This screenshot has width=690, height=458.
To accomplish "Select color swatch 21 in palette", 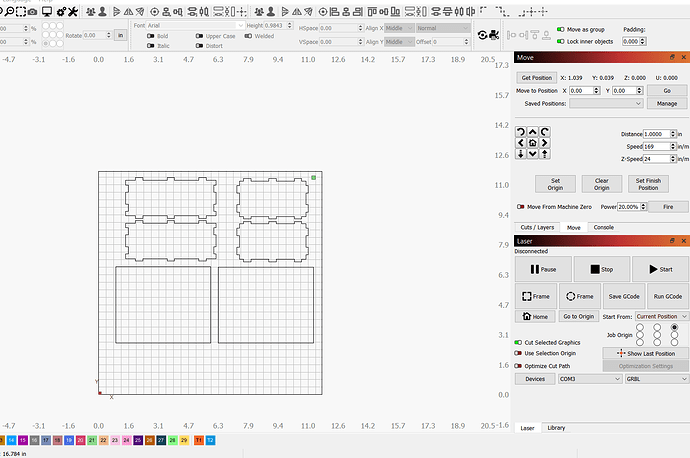I will pyautogui.click(x=92, y=440).
